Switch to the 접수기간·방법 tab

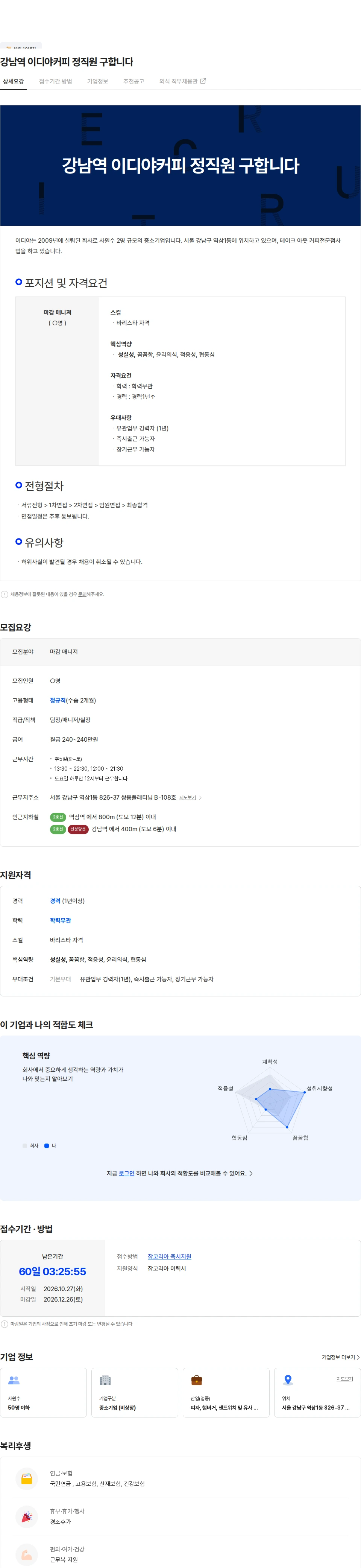click(55, 81)
